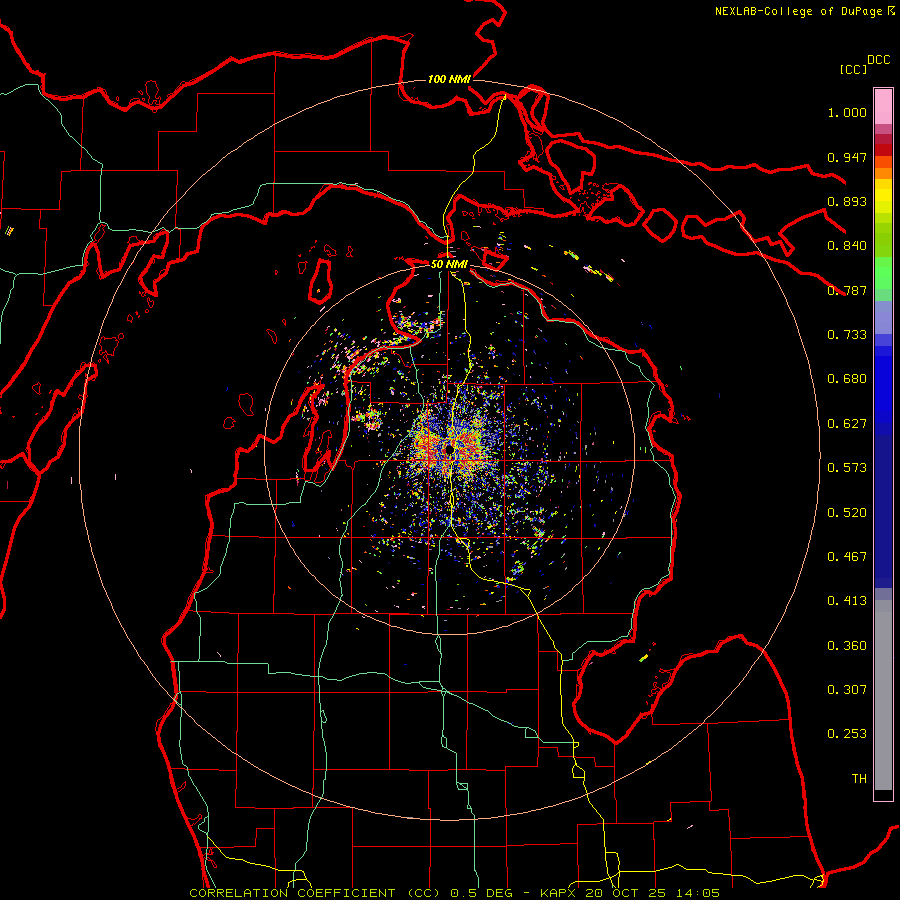Click the DCC legend heading
The height and width of the screenshot is (900, 900).
[878, 60]
